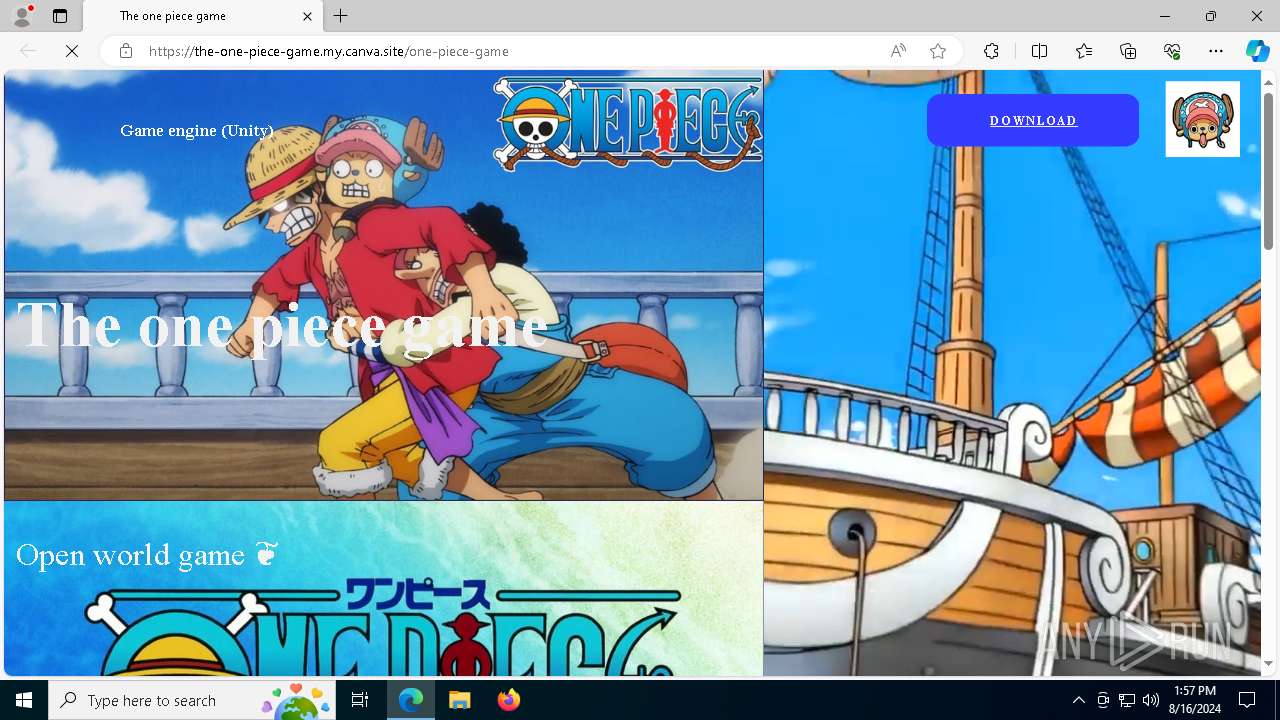Open the volume tray icon

(1151, 700)
